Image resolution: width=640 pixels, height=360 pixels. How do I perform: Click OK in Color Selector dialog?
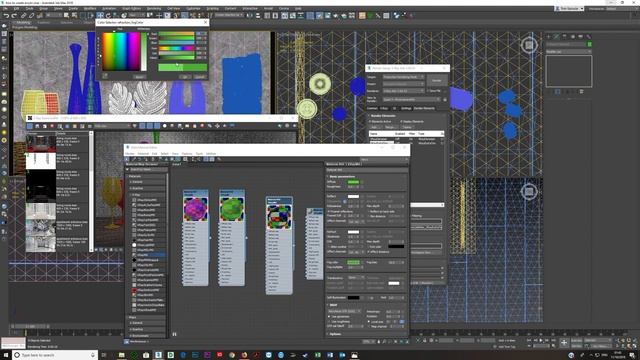(x=184, y=76)
